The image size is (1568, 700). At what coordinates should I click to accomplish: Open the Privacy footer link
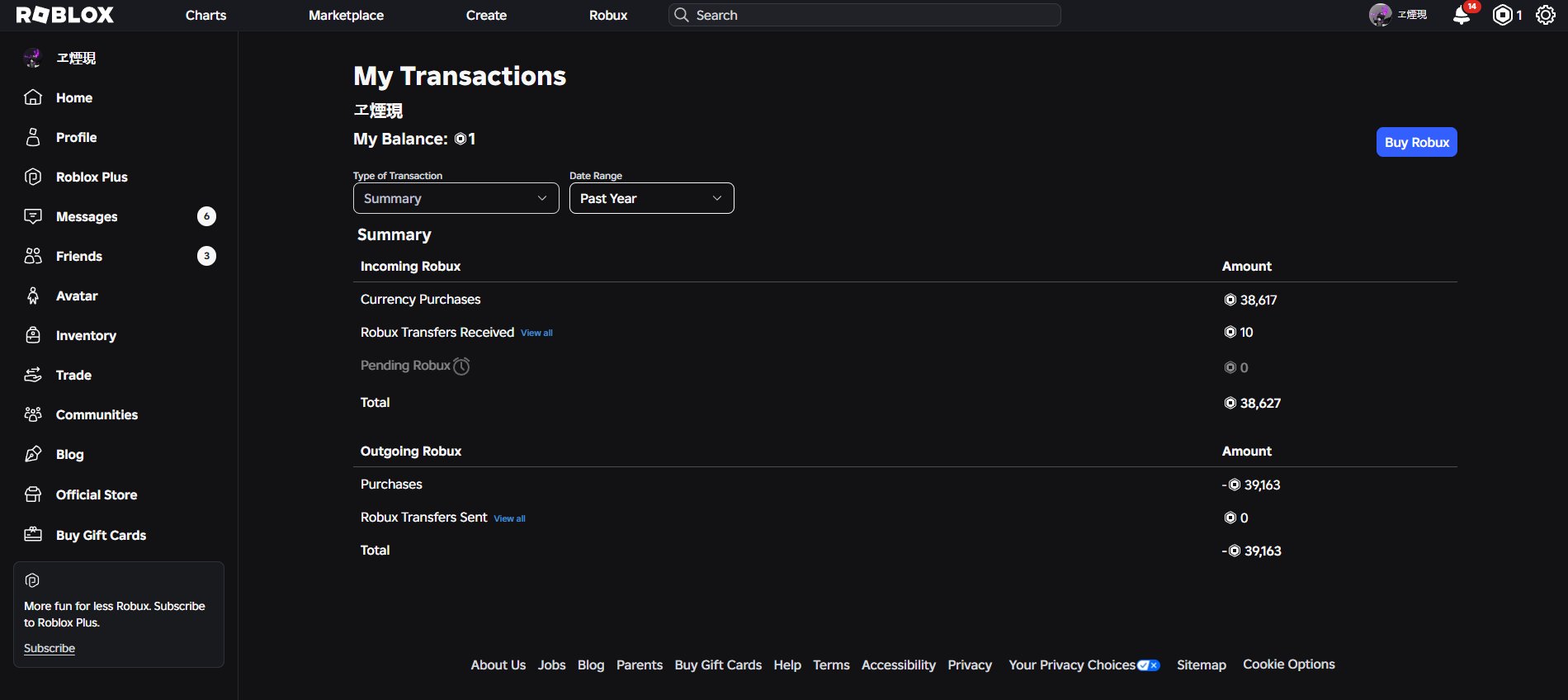[x=970, y=665]
